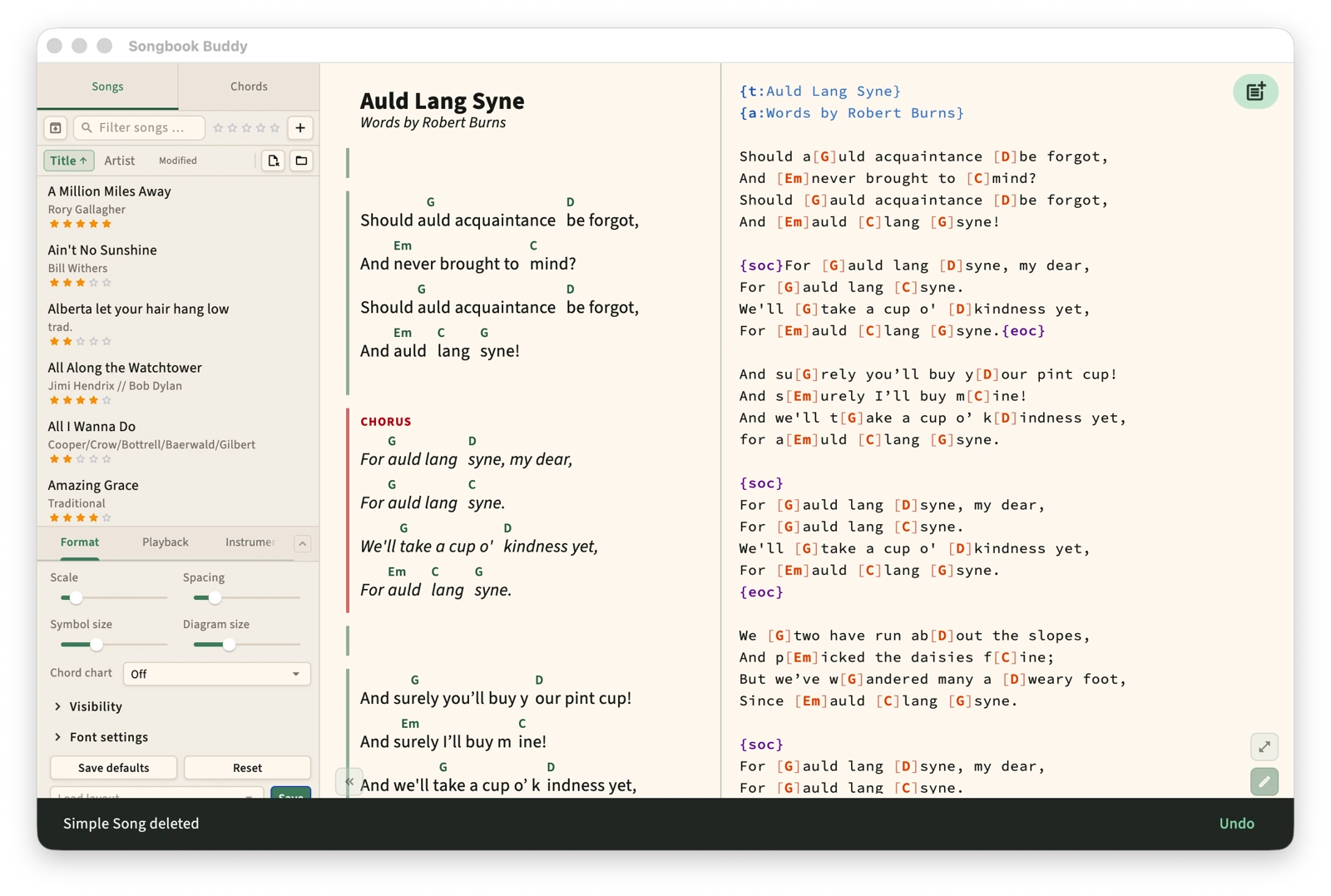
Task: Open the song All I Wanna Do
Action: pos(178,442)
